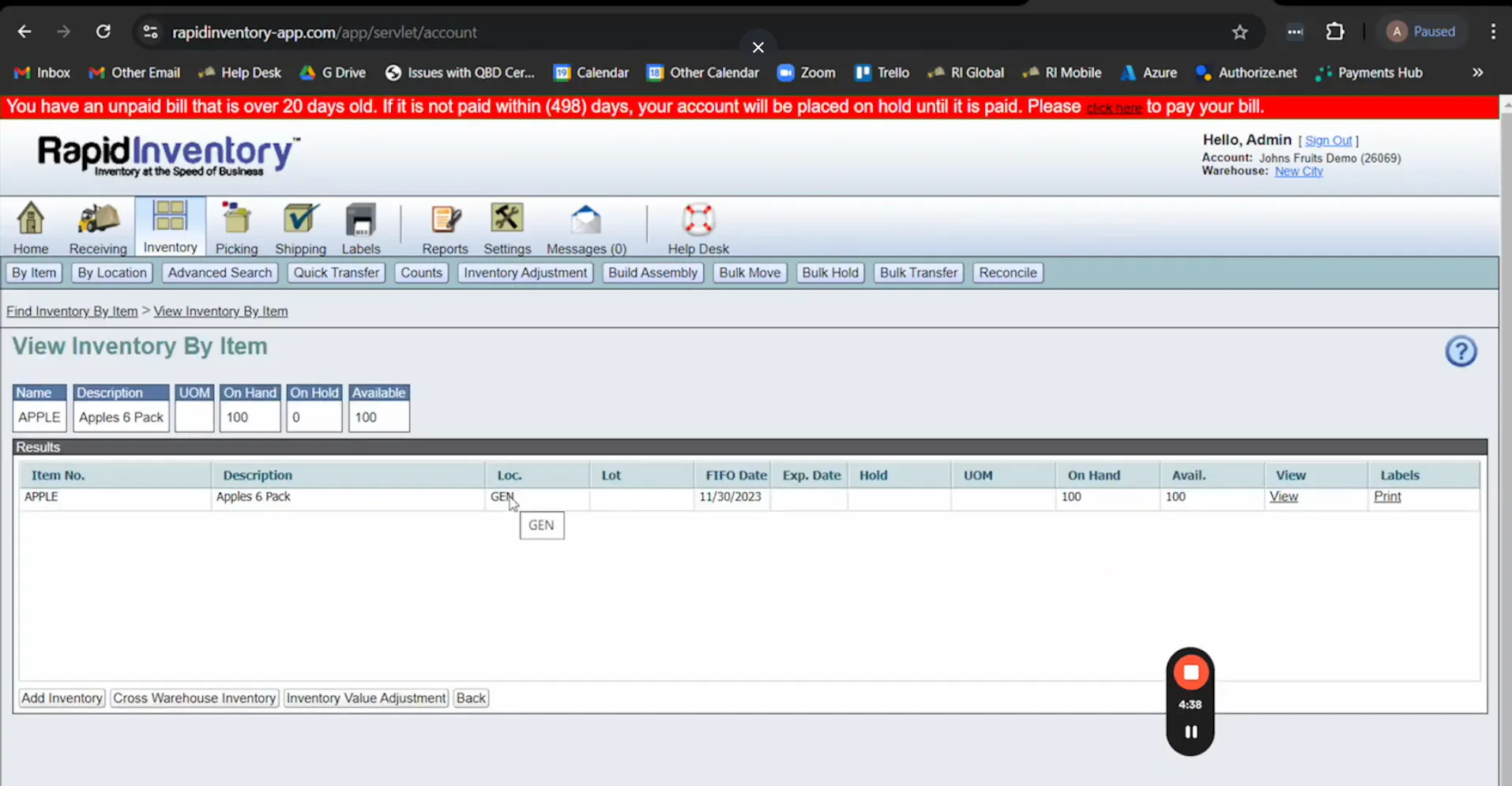
Task: Open the Counts tab
Action: (x=421, y=273)
